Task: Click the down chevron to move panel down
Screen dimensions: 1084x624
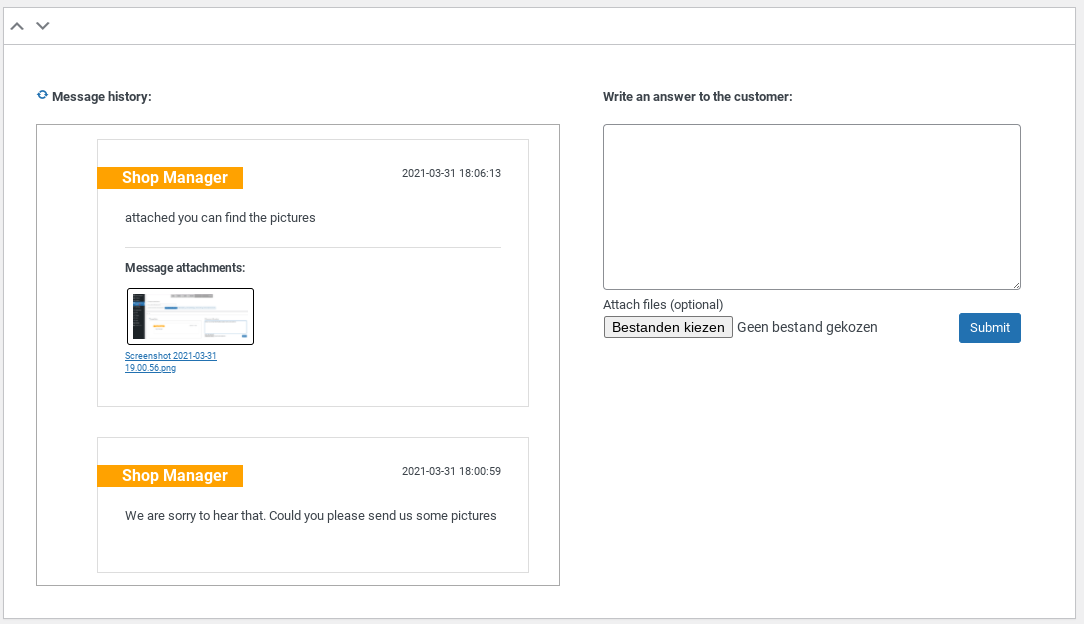Action: (43, 26)
